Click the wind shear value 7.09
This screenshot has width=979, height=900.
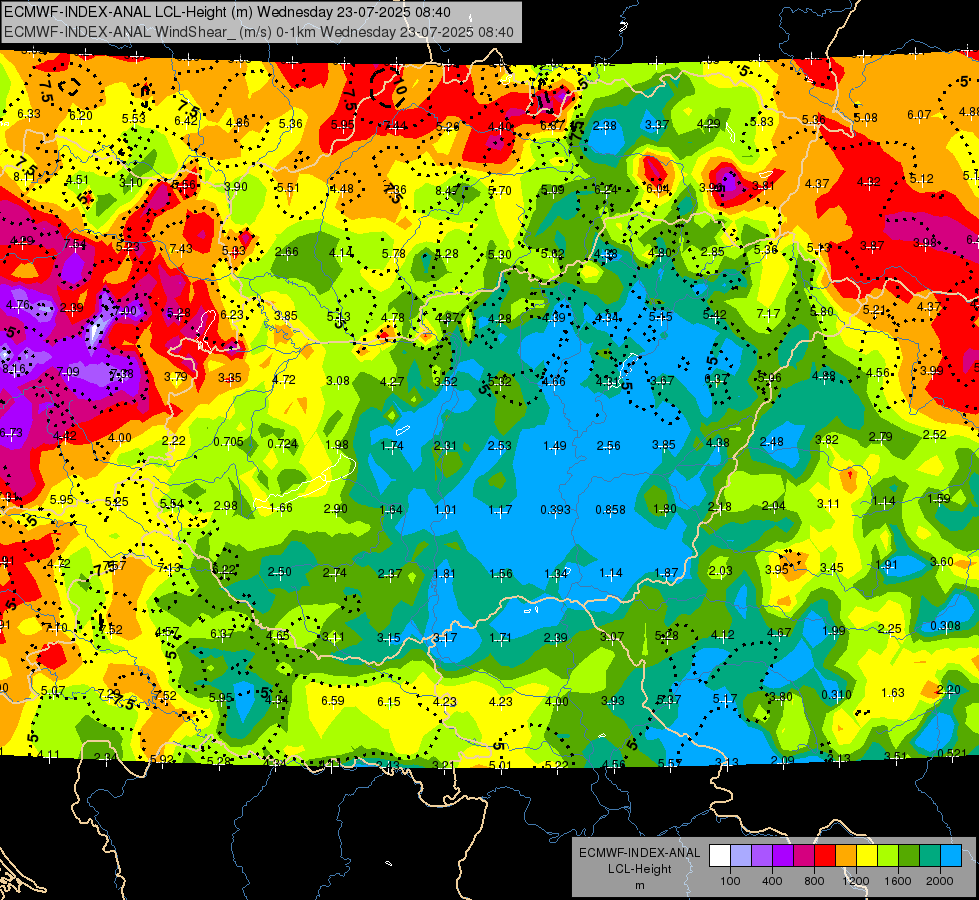point(68,372)
